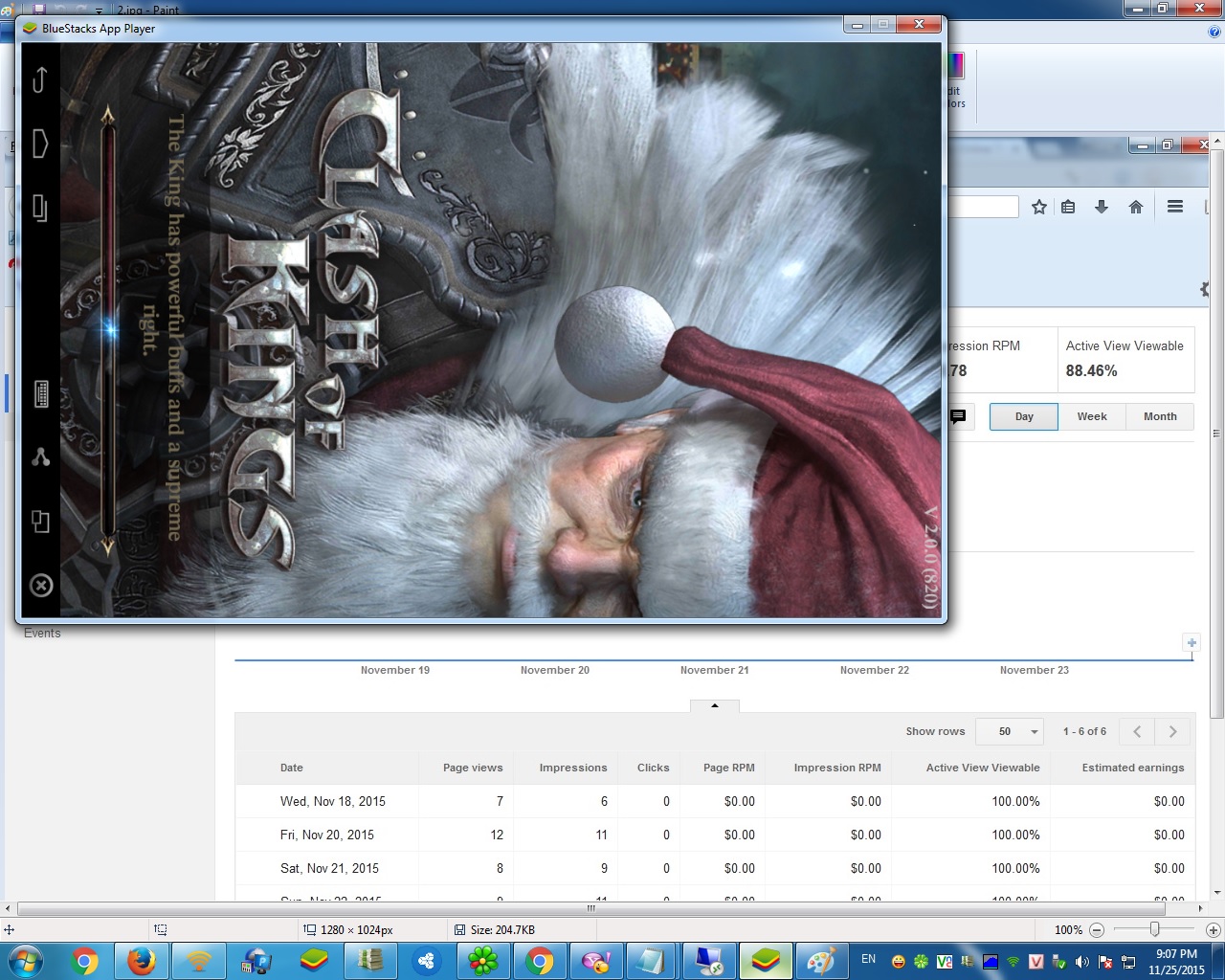Open the ICQ flower taskbar icon
Screen dimensions: 1225x980
tap(482, 961)
